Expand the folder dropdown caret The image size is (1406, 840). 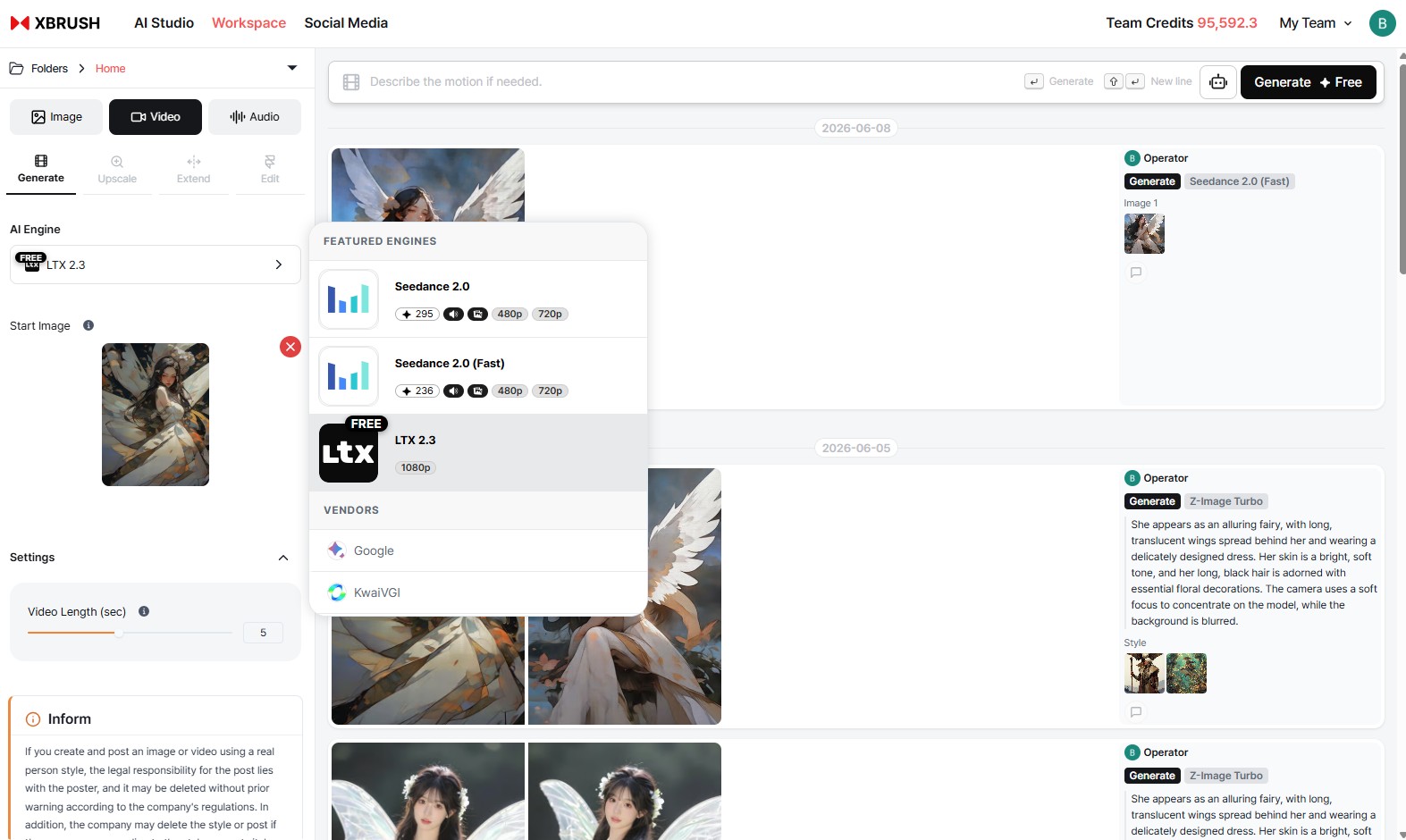291,68
